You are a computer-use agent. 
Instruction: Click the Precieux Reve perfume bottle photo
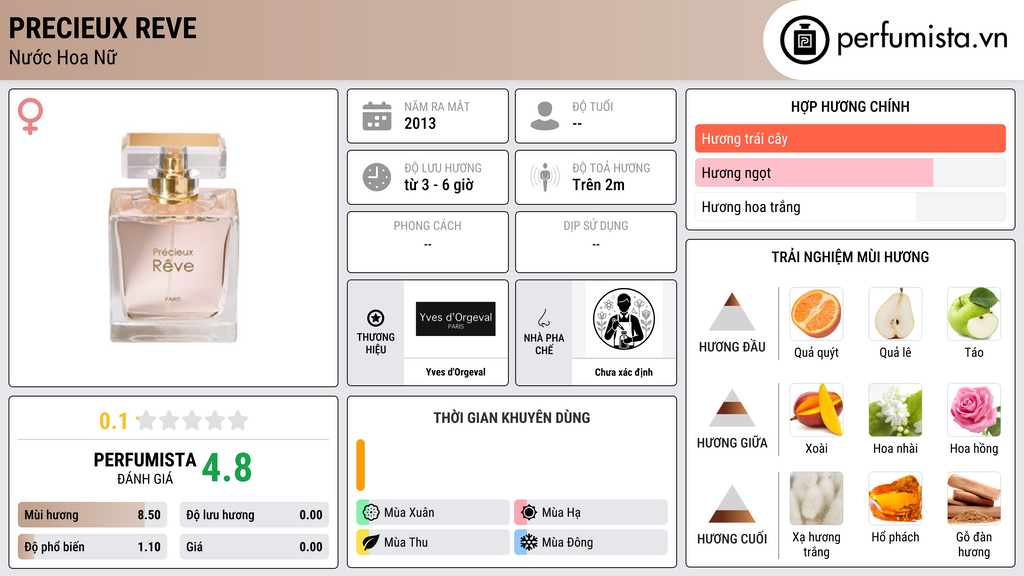point(173,237)
